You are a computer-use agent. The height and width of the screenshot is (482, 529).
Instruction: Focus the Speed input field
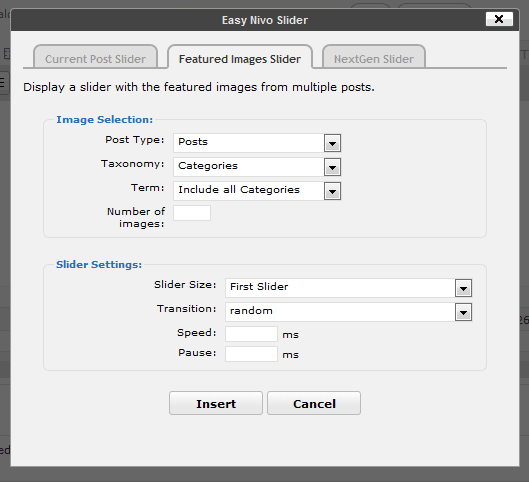click(x=251, y=334)
